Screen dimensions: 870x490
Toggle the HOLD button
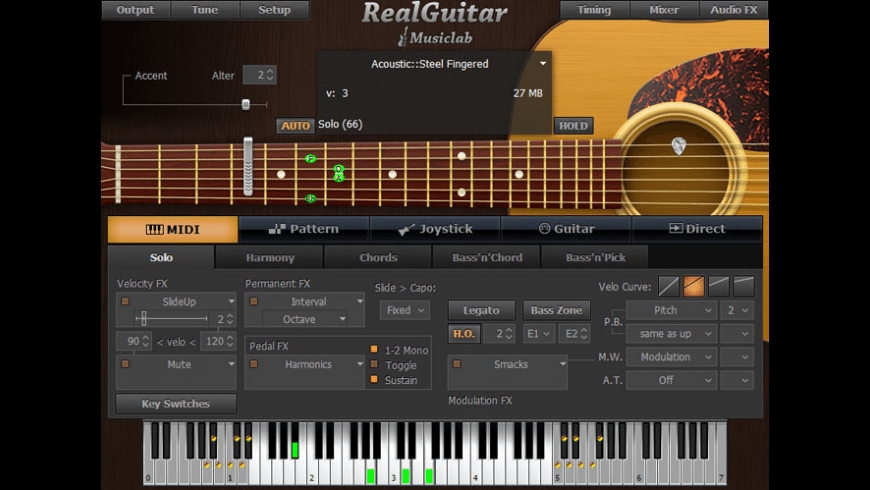click(573, 126)
